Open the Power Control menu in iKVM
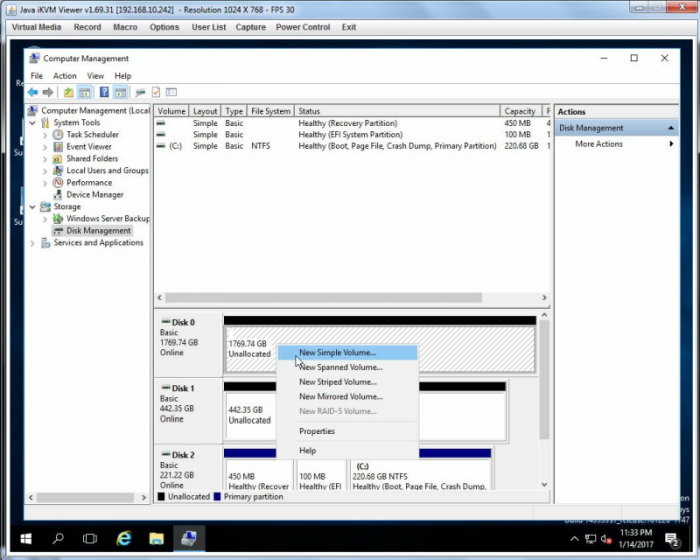 [303, 27]
